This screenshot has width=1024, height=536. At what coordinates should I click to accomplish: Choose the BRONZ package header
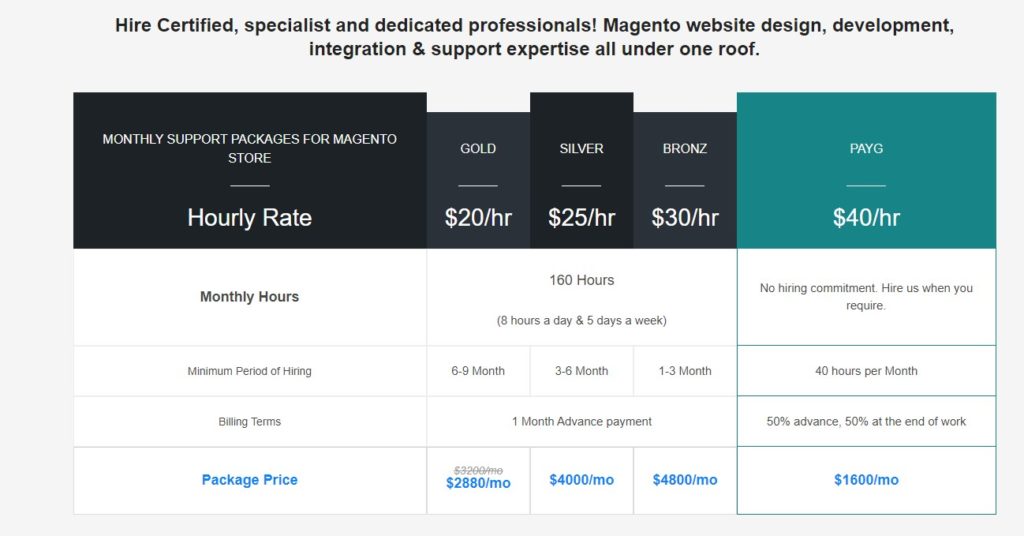(685, 149)
